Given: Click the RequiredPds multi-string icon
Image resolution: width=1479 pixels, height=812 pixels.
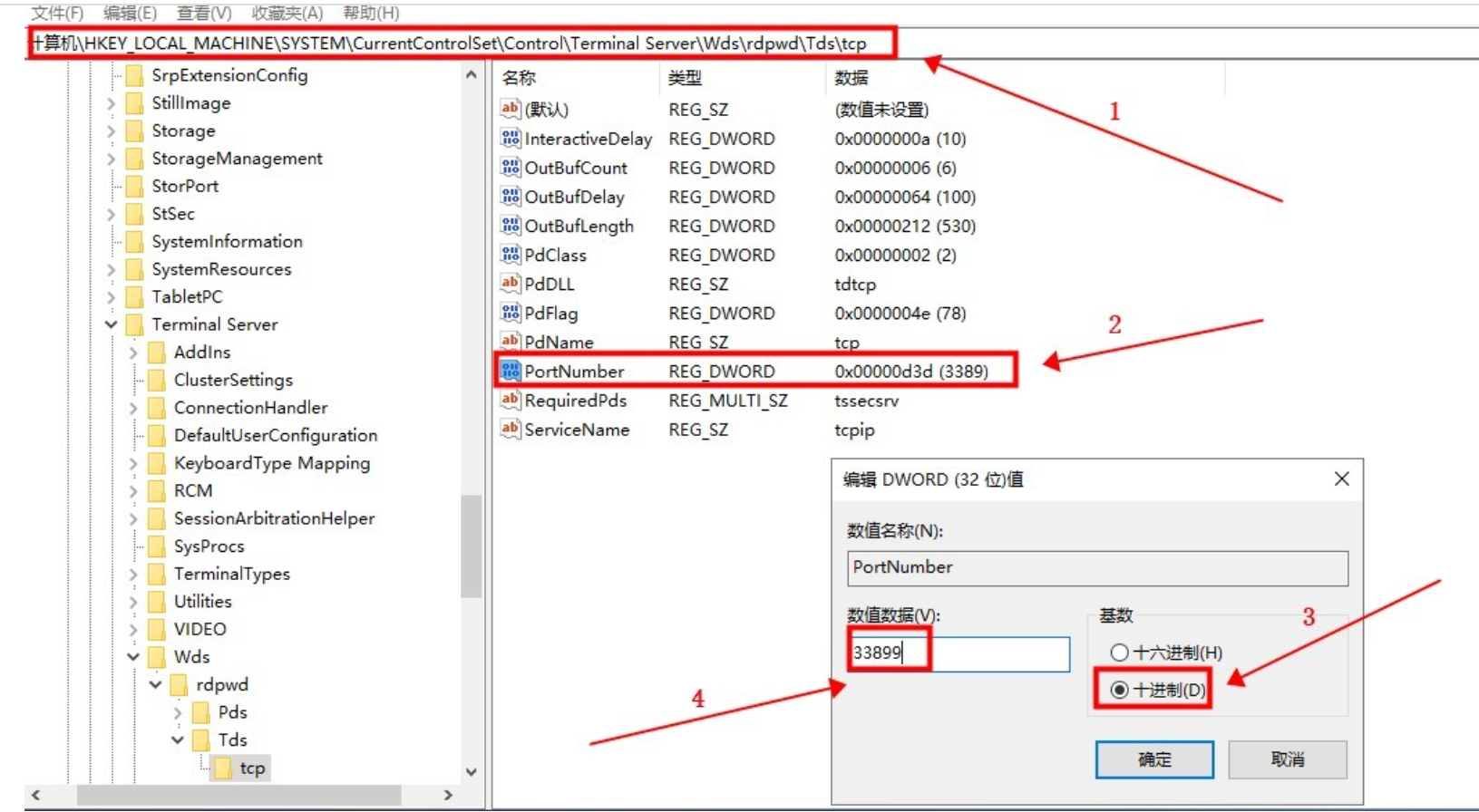Looking at the screenshot, I should point(511,400).
